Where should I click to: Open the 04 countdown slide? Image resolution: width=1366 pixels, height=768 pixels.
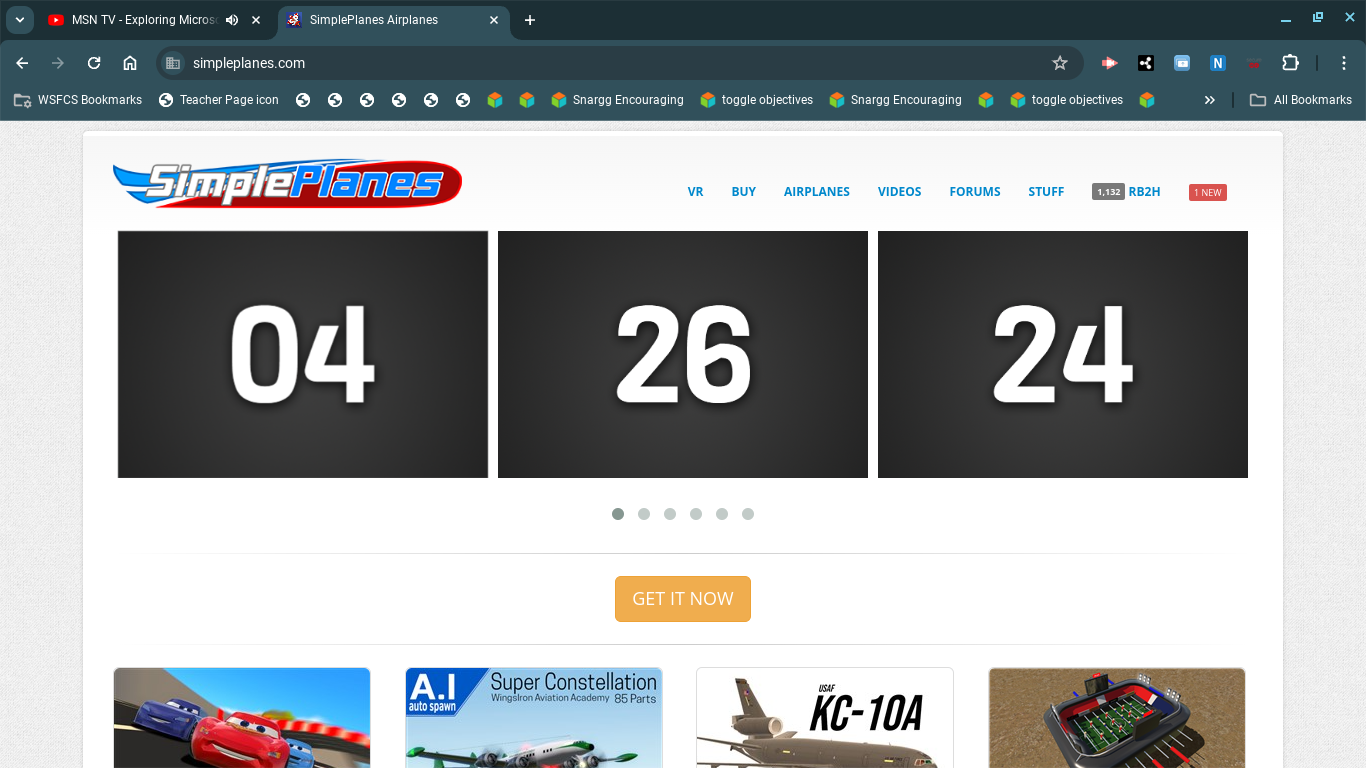pos(303,354)
